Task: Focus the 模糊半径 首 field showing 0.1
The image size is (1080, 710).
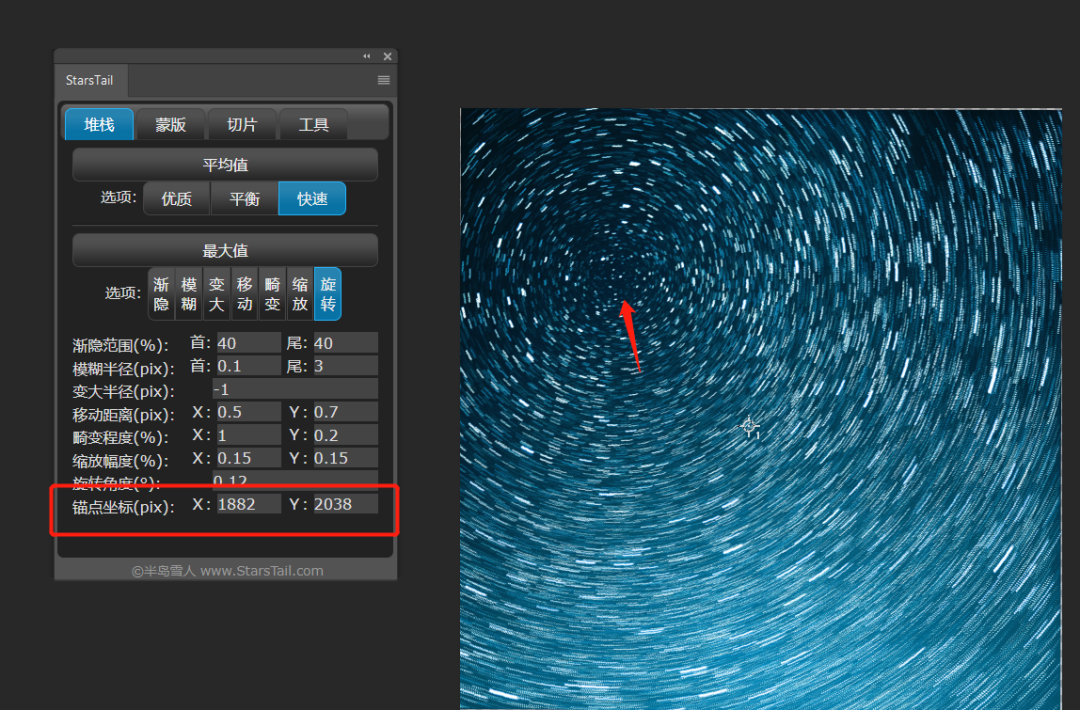Action: coord(249,366)
